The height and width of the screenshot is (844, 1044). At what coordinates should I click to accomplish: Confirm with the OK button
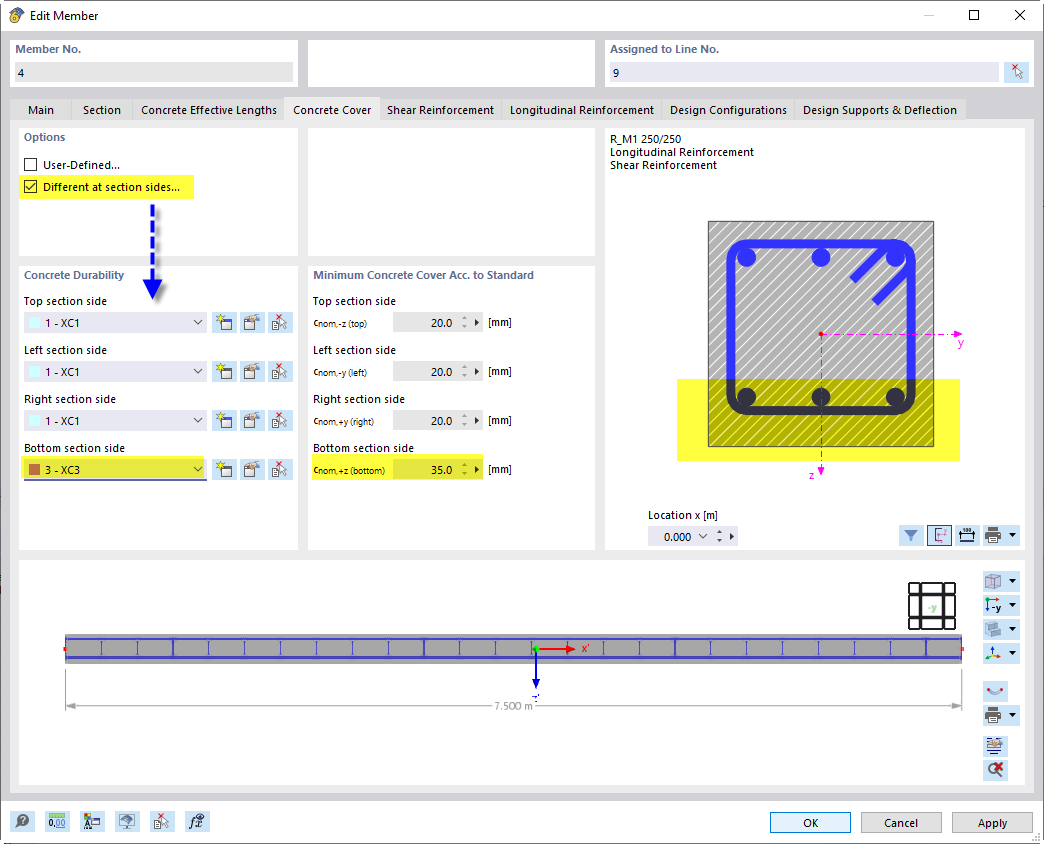click(810, 823)
